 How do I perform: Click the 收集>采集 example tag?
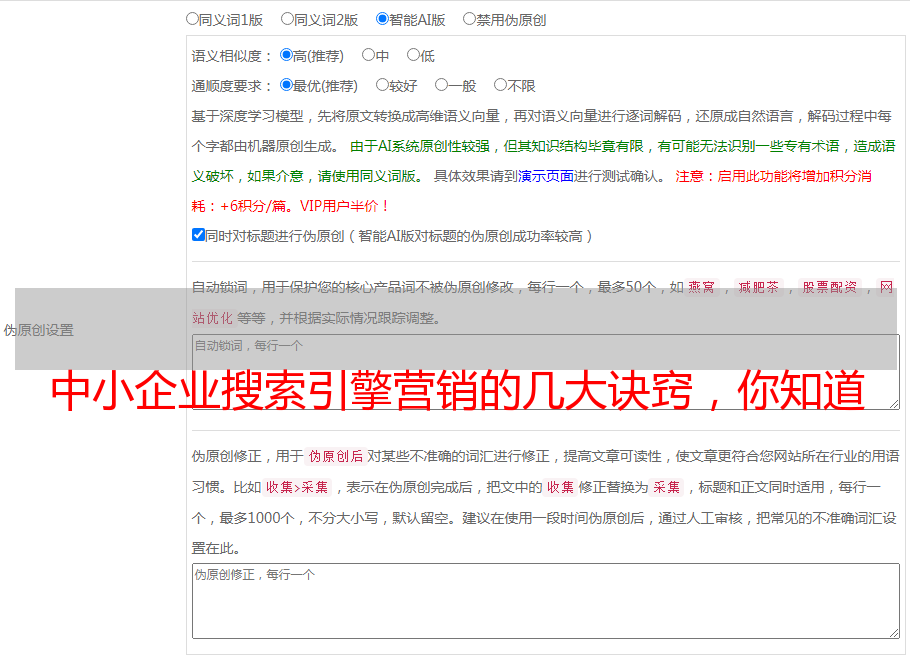(x=297, y=487)
